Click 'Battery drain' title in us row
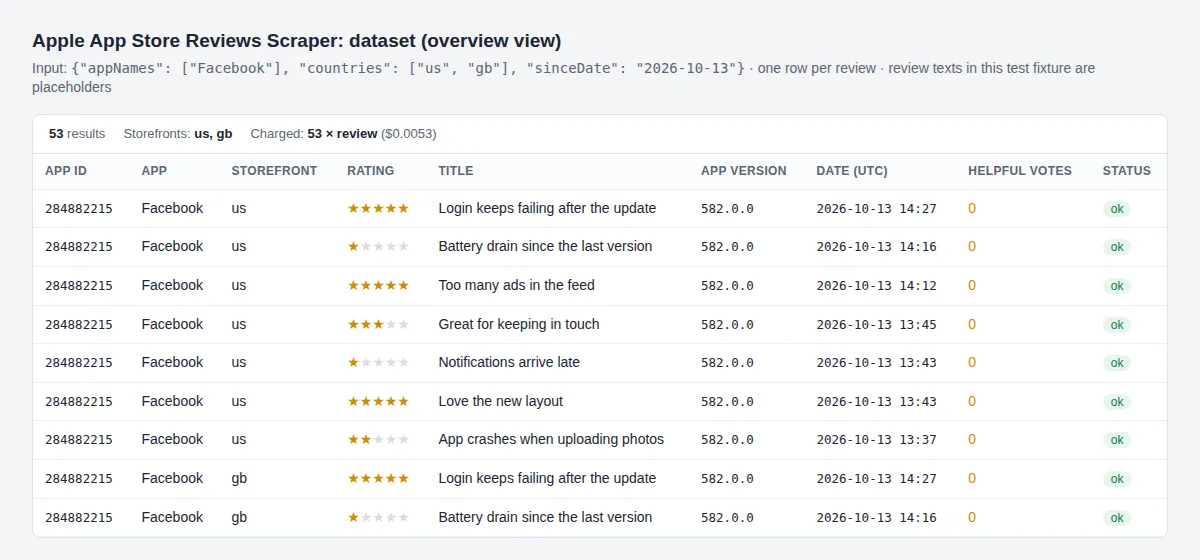1200x560 pixels. point(545,246)
